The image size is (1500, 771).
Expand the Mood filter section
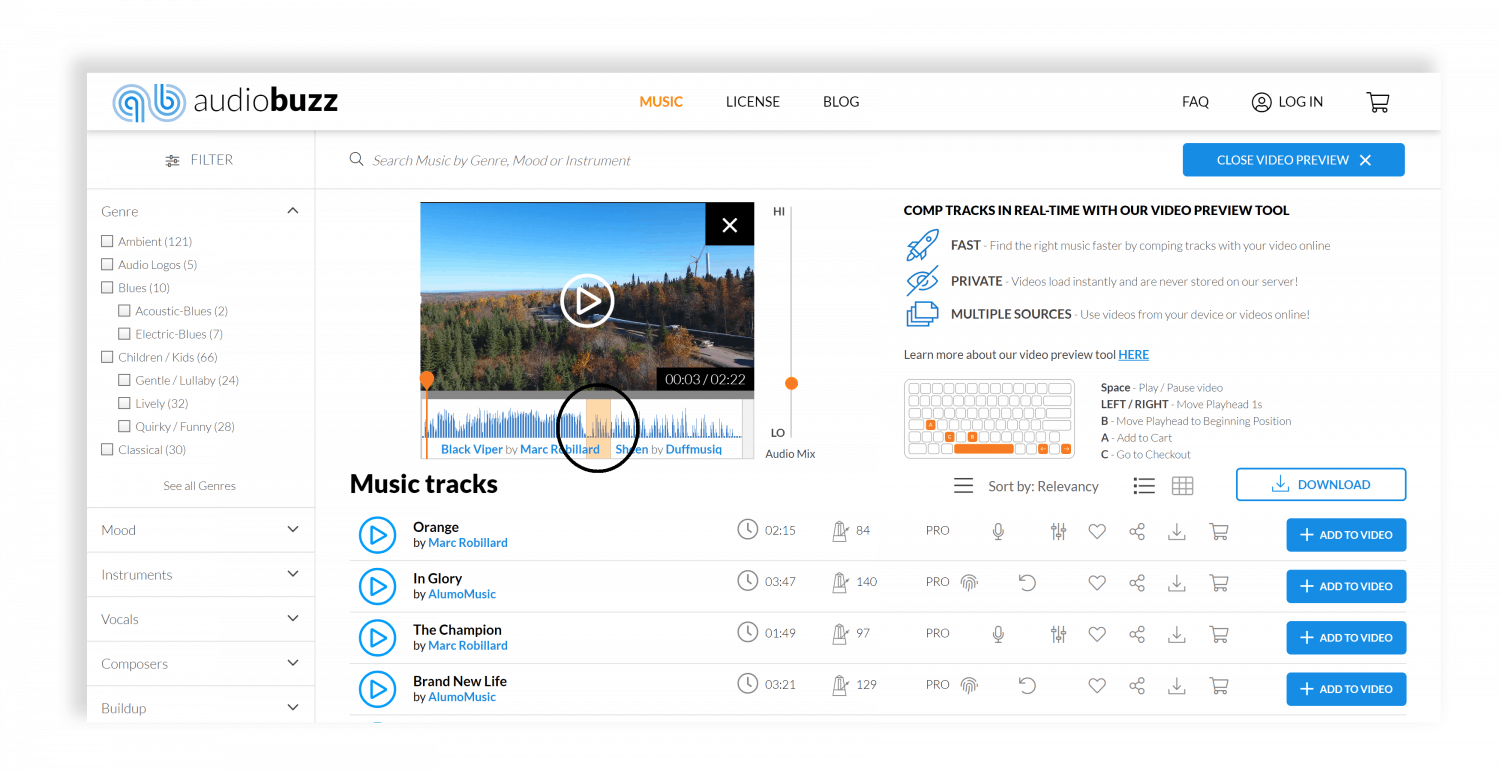coord(292,530)
